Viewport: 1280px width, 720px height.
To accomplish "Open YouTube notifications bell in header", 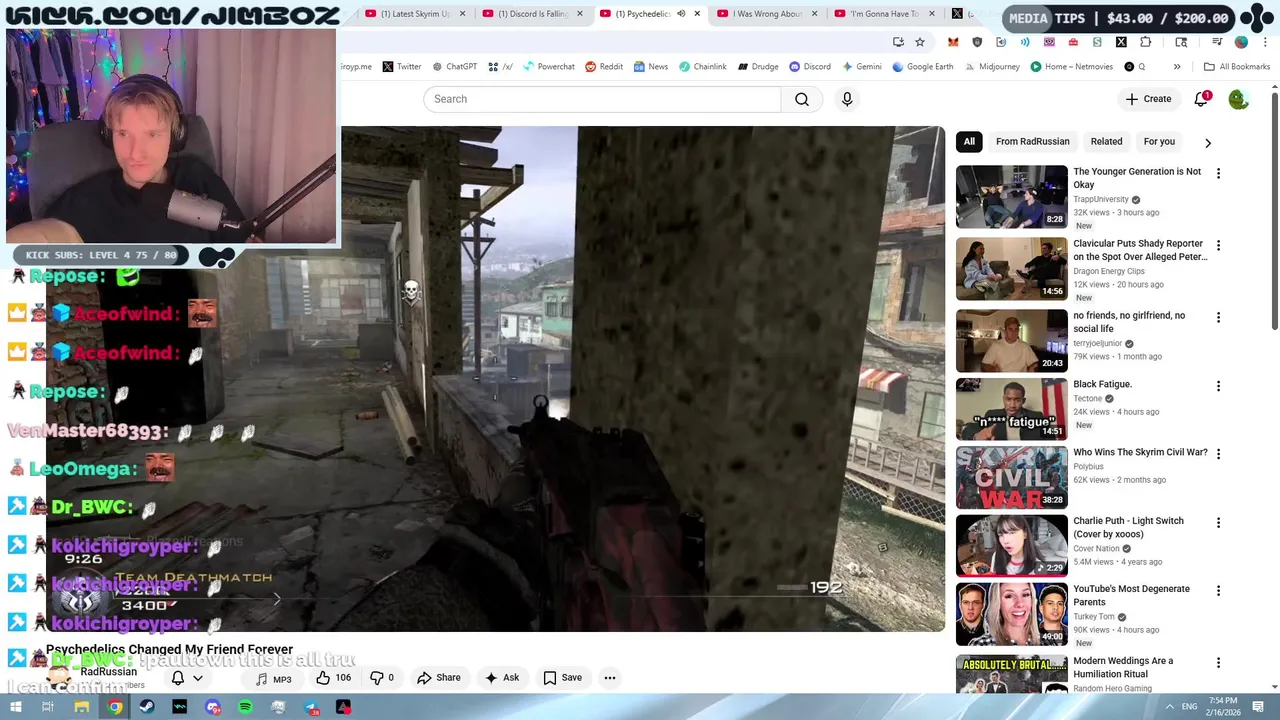I will pyautogui.click(x=1202, y=99).
